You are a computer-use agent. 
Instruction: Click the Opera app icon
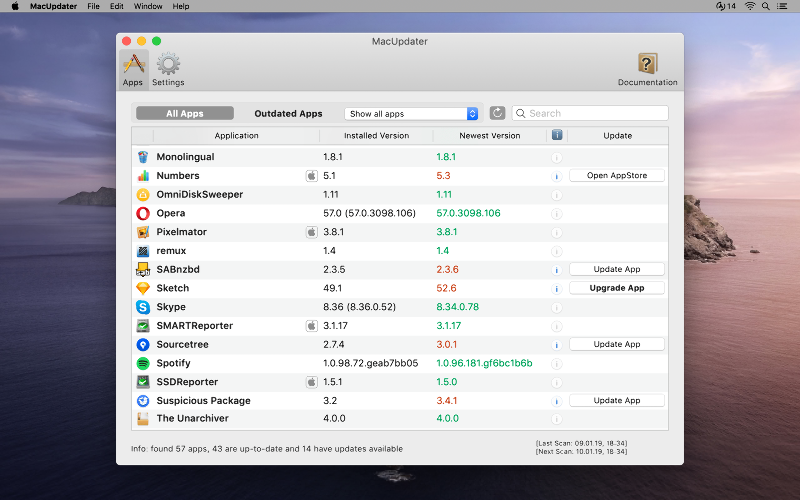click(143, 213)
